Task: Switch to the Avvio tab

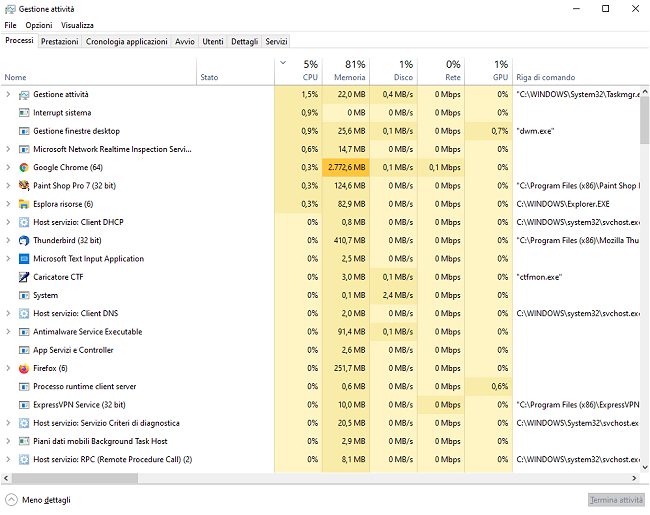Action: (x=185, y=41)
